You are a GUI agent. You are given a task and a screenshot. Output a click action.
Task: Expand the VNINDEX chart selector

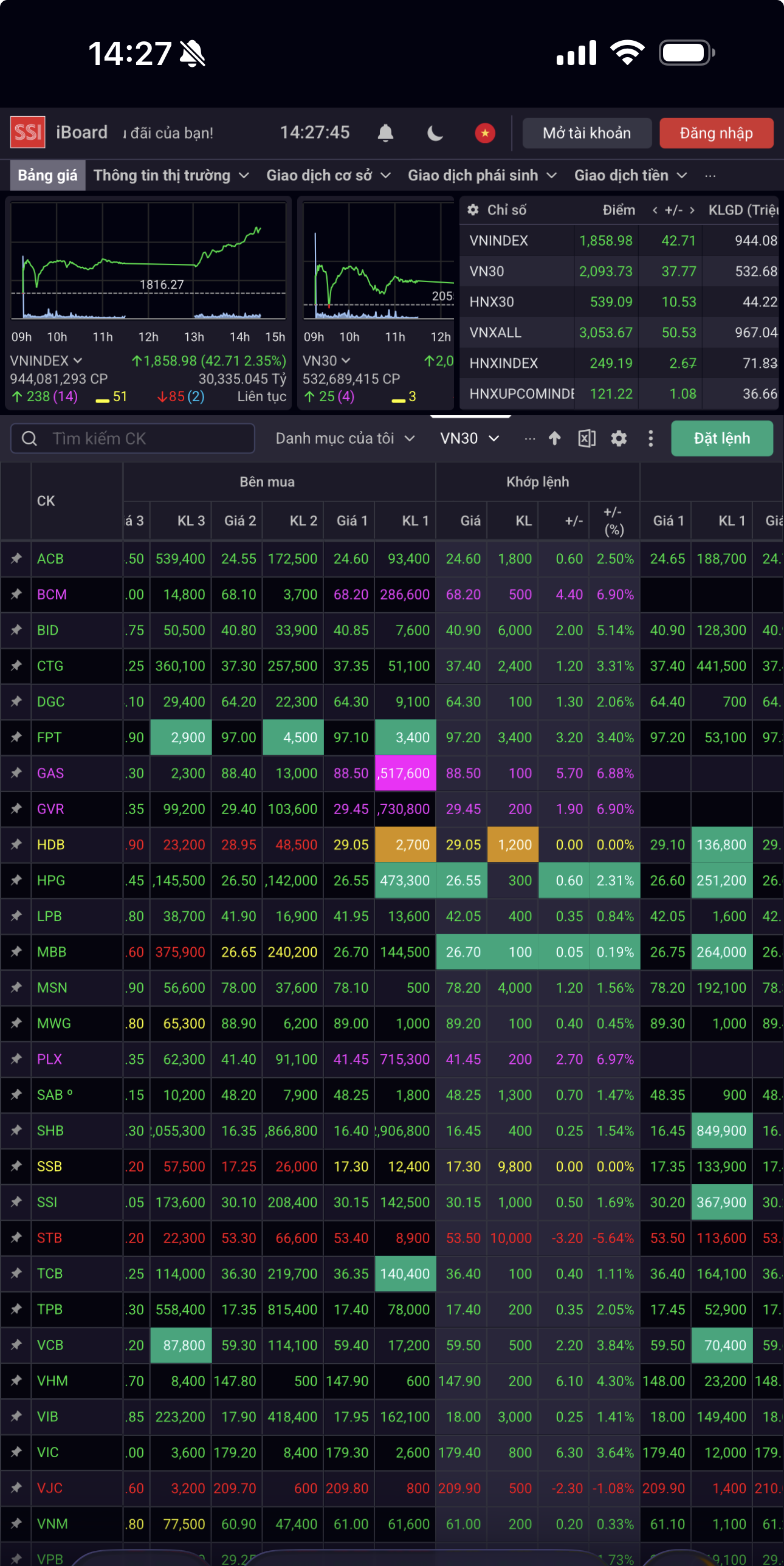[46, 360]
